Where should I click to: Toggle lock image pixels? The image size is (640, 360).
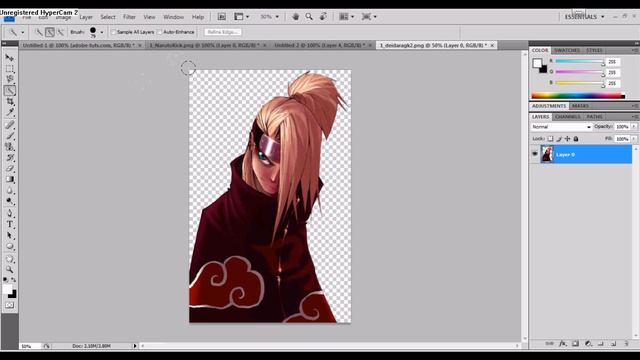coord(559,139)
